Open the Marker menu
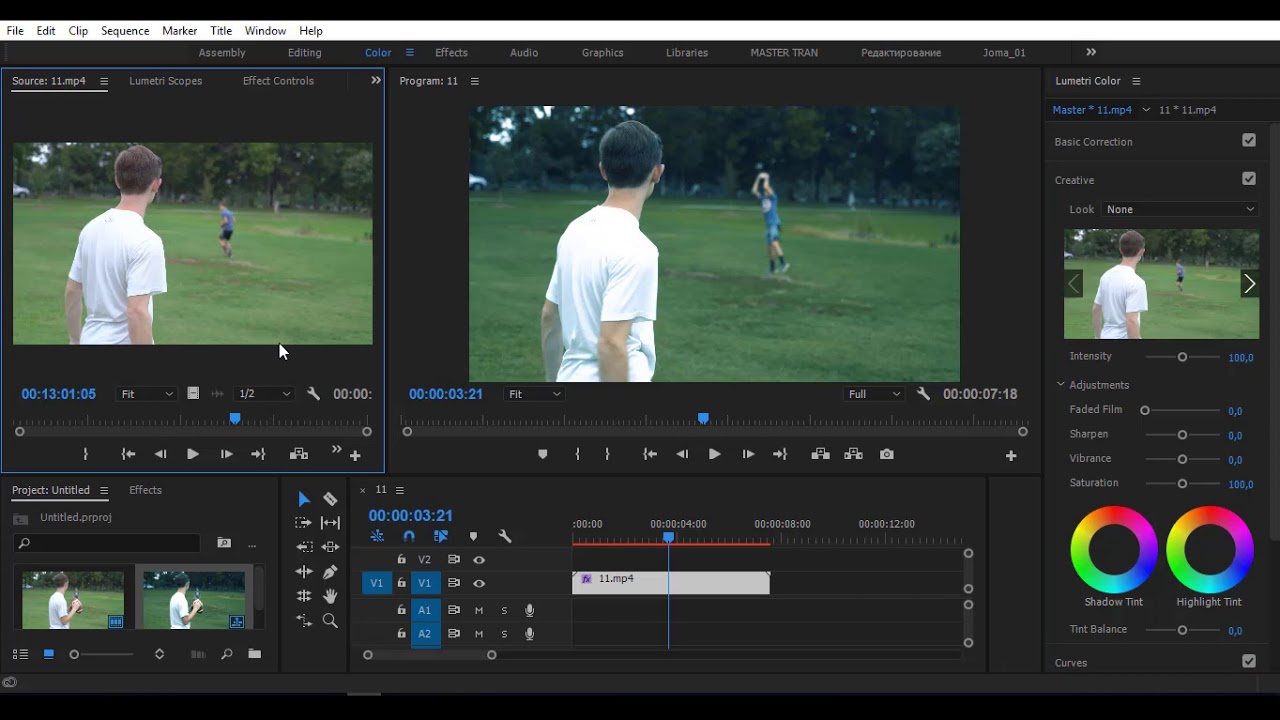The height and width of the screenshot is (720, 1280). pyautogui.click(x=180, y=31)
